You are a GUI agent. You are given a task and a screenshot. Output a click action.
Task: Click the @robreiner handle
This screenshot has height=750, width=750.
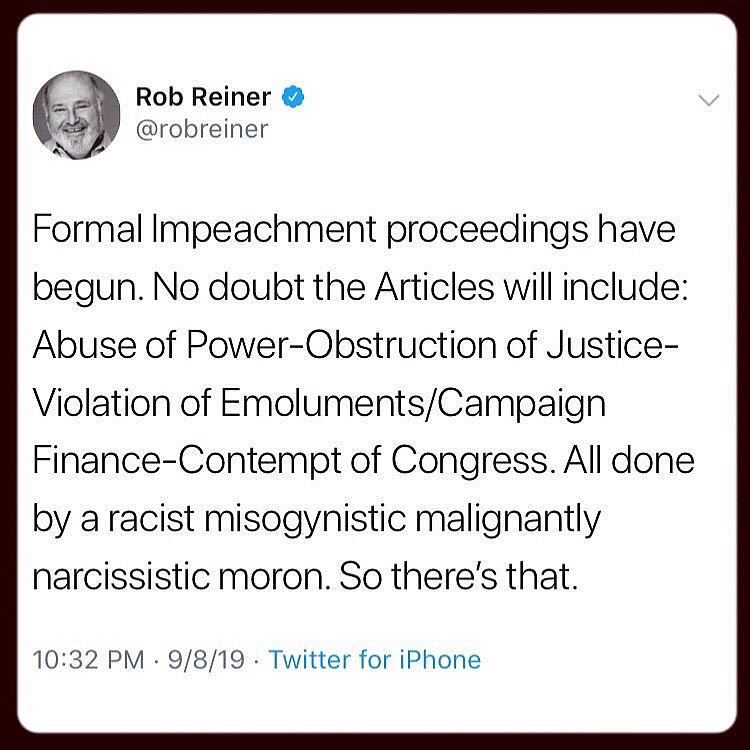pyautogui.click(x=201, y=130)
